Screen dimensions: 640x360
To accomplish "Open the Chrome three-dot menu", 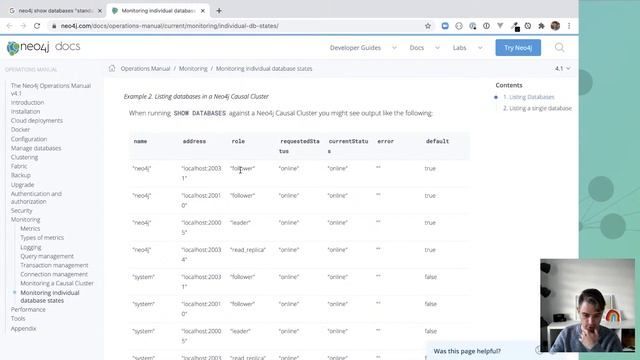I will tap(569, 26).
